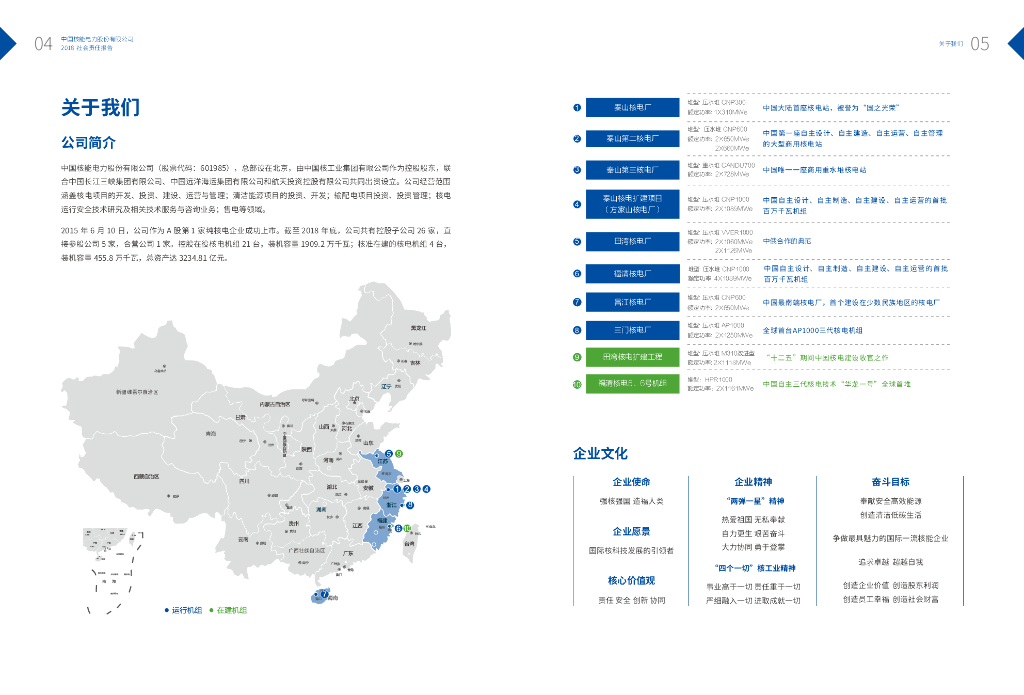Screen dimensions: 1024x695
Task: Click number 5 marker in the plant list
Action: pyautogui.click(x=577, y=241)
